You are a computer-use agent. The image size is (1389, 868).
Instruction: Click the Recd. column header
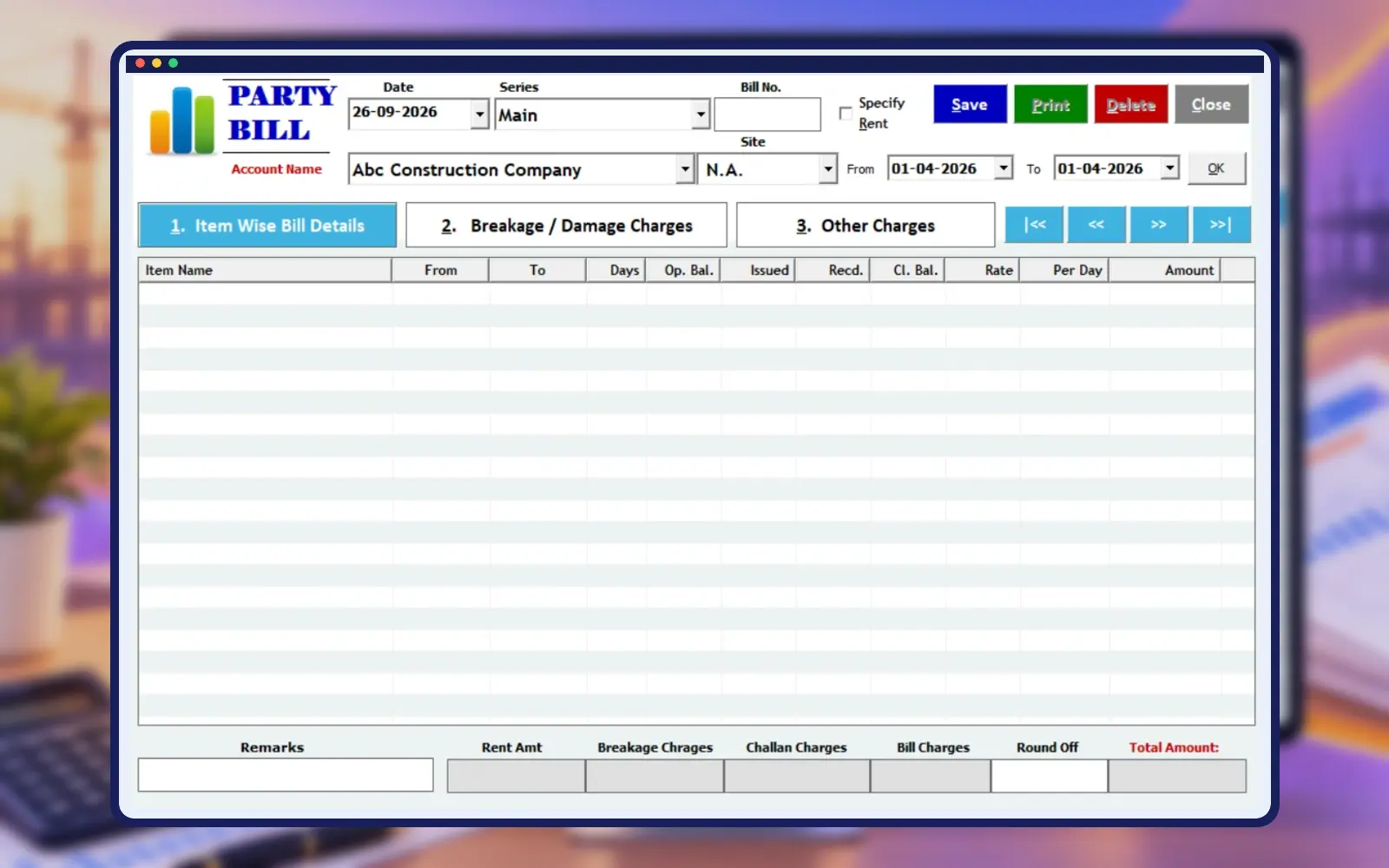pyautogui.click(x=833, y=270)
